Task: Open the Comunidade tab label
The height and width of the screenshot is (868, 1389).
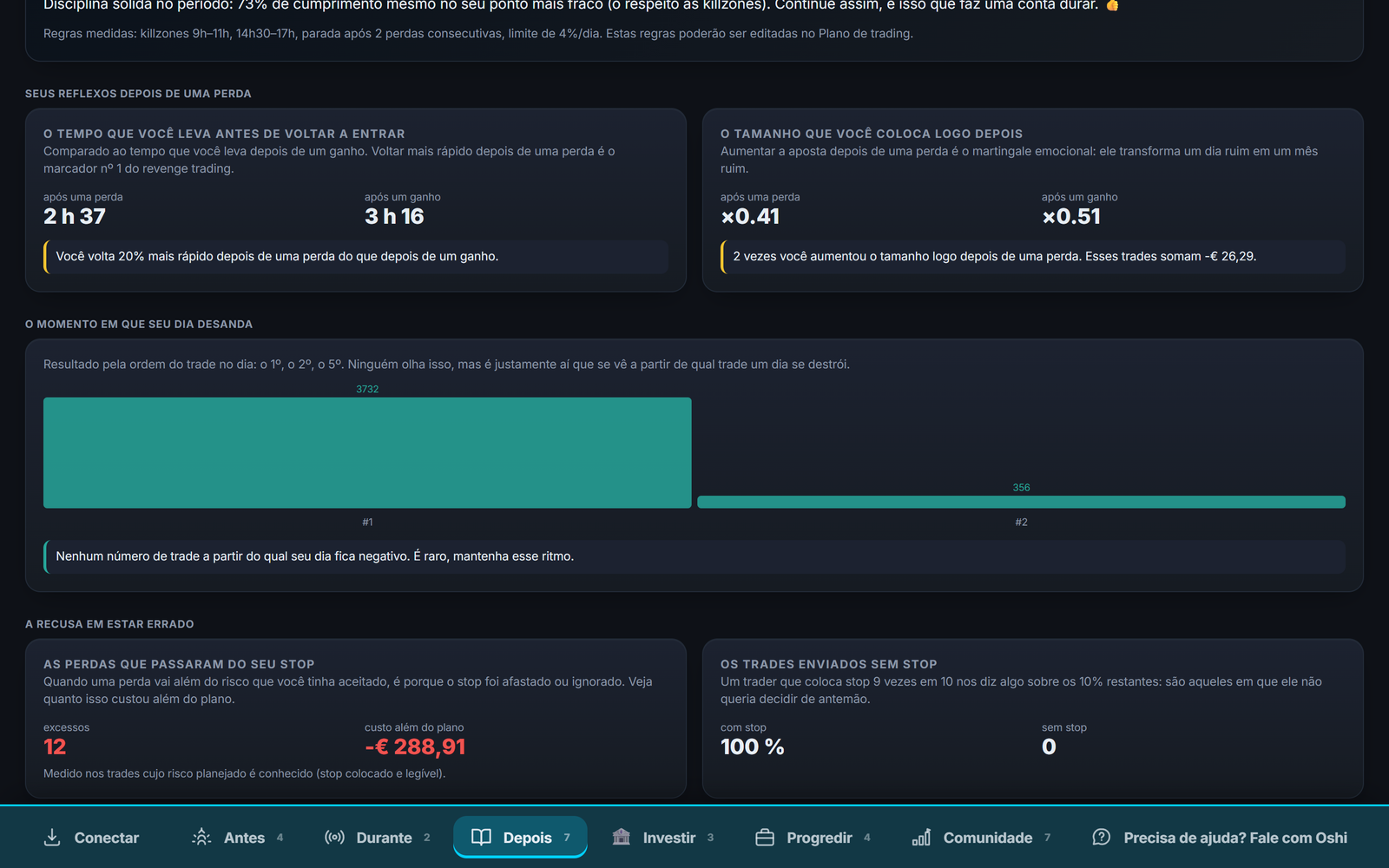Action: 988,838
